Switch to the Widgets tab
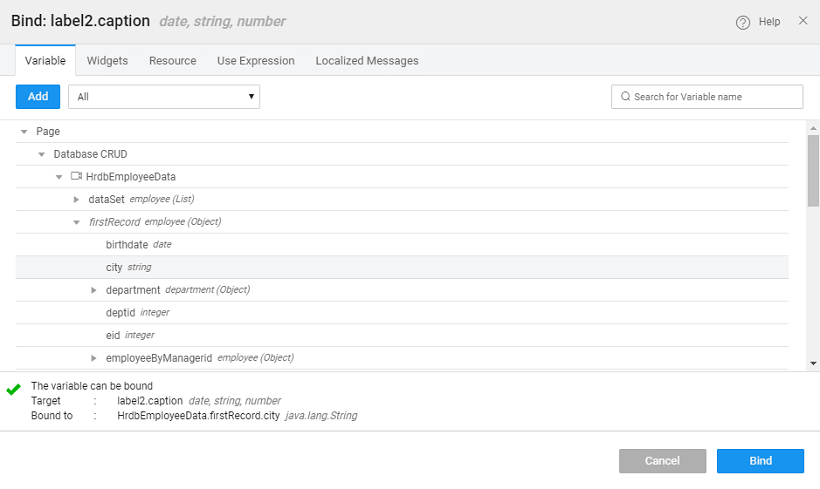Screen dimensions: 820x489 (x=107, y=61)
